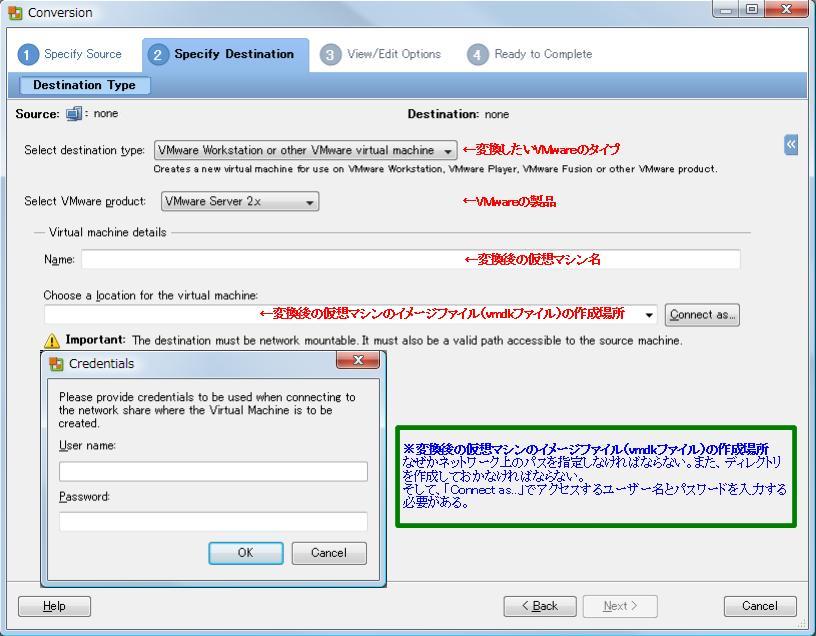Click the virtual machine Name field

point(411,259)
